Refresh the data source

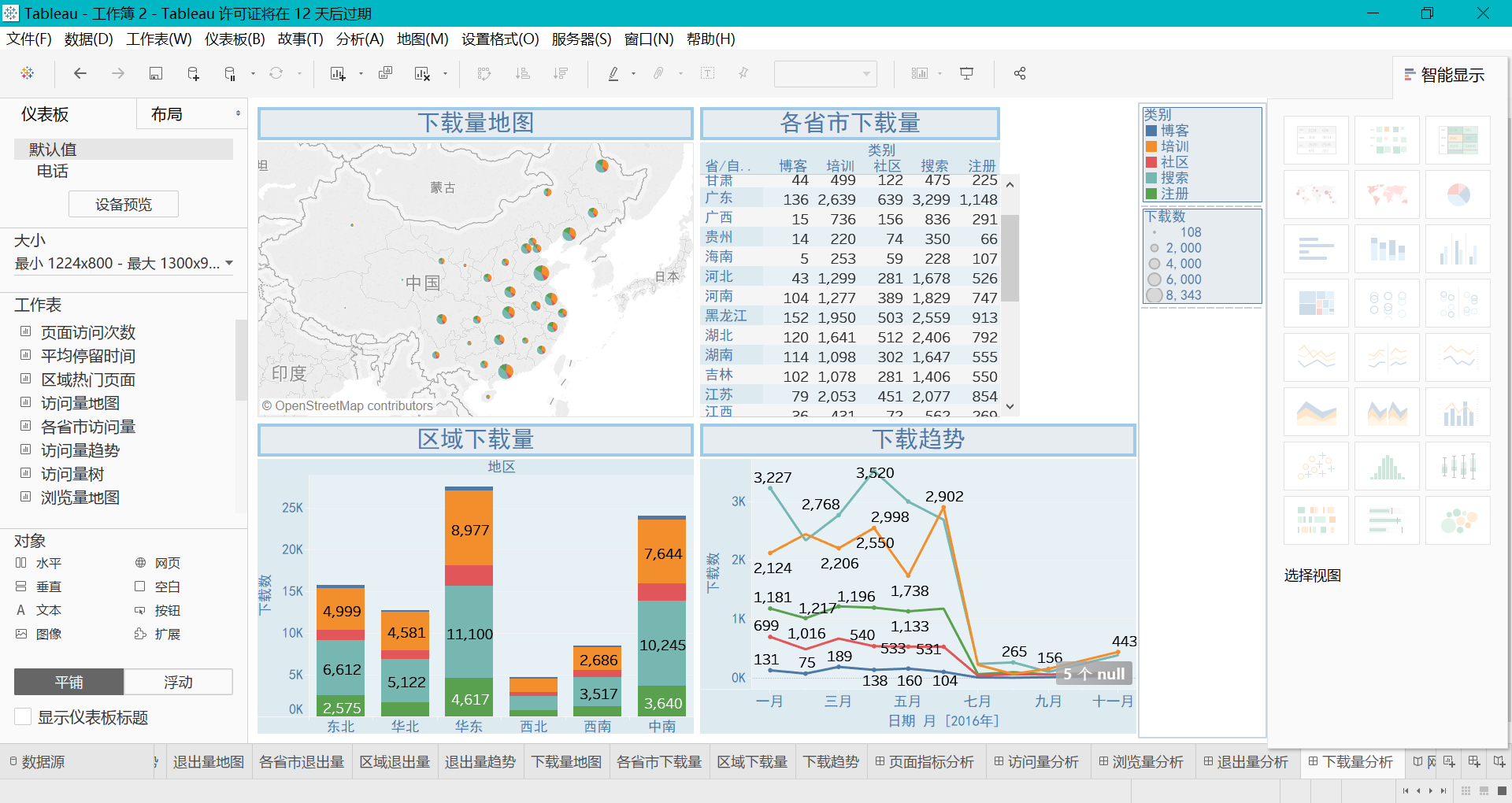pyautogui.click(x=276, y=73)
